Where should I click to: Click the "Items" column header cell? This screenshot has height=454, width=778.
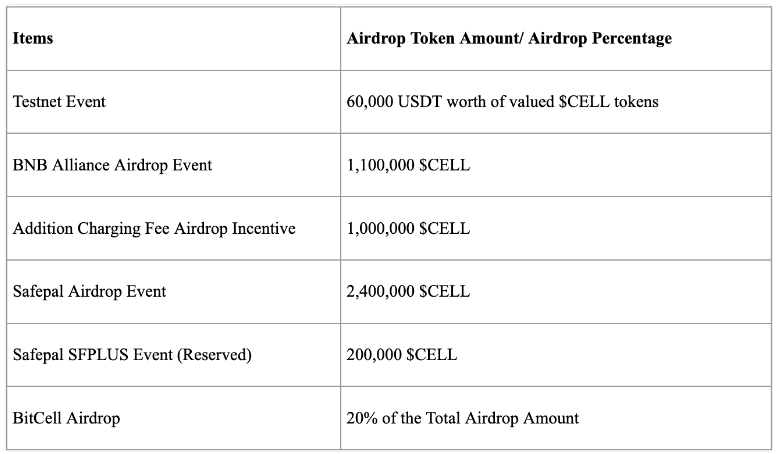click(x=174, y=39)
